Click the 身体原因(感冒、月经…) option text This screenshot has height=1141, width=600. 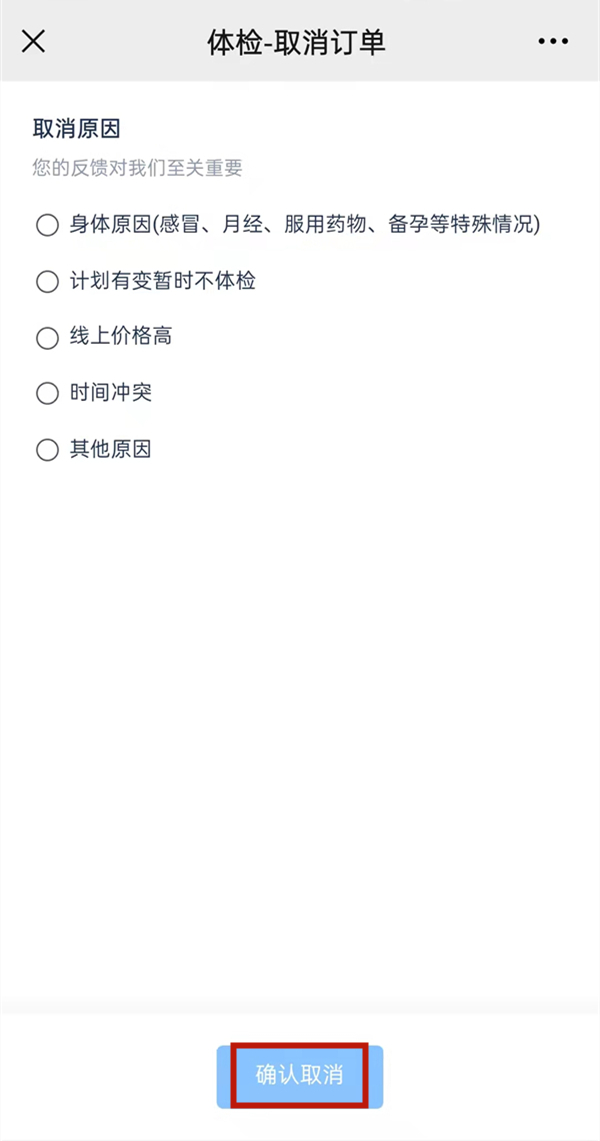(304, 224)
